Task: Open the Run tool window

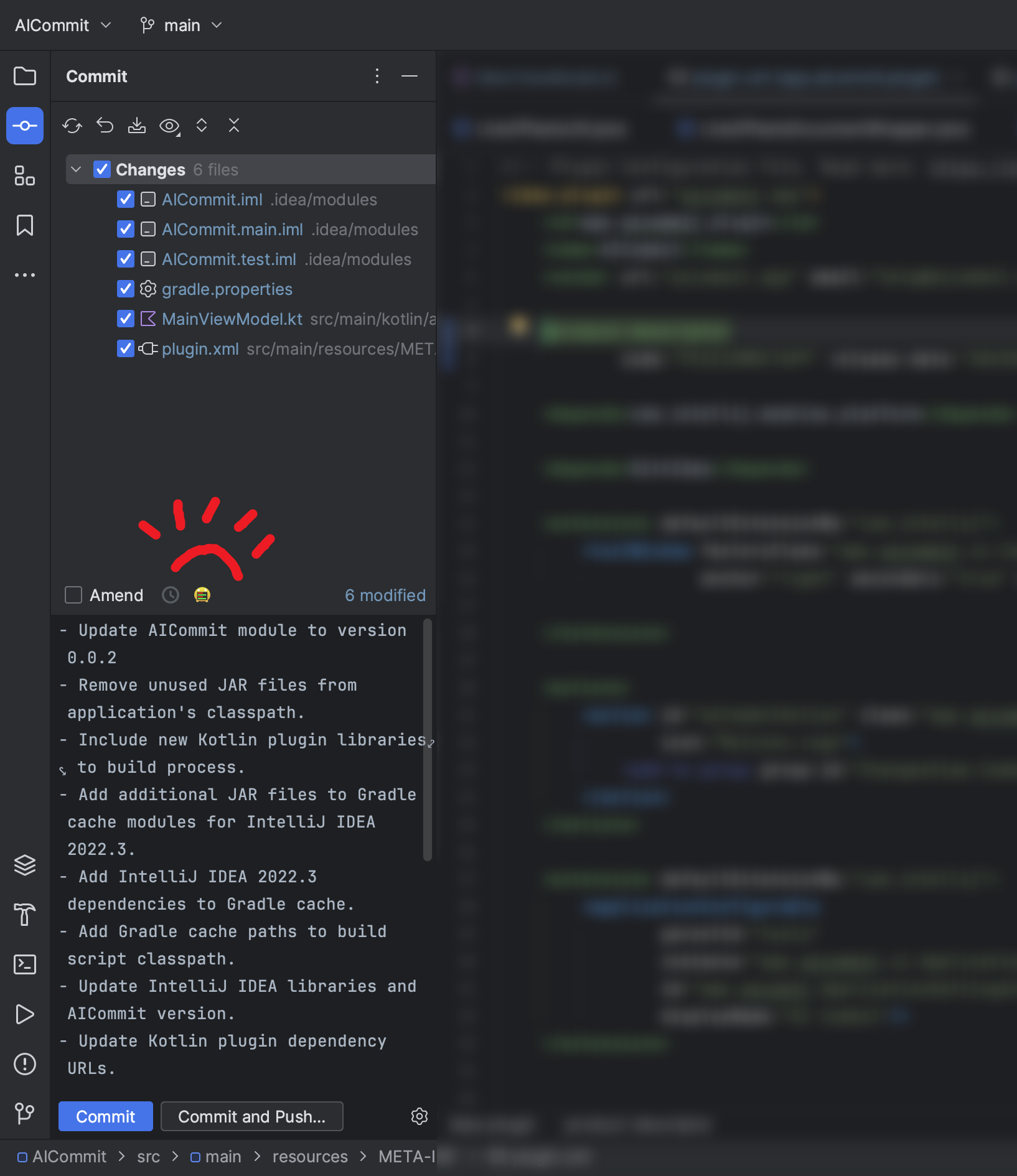Action: (x=25, y=1014)
